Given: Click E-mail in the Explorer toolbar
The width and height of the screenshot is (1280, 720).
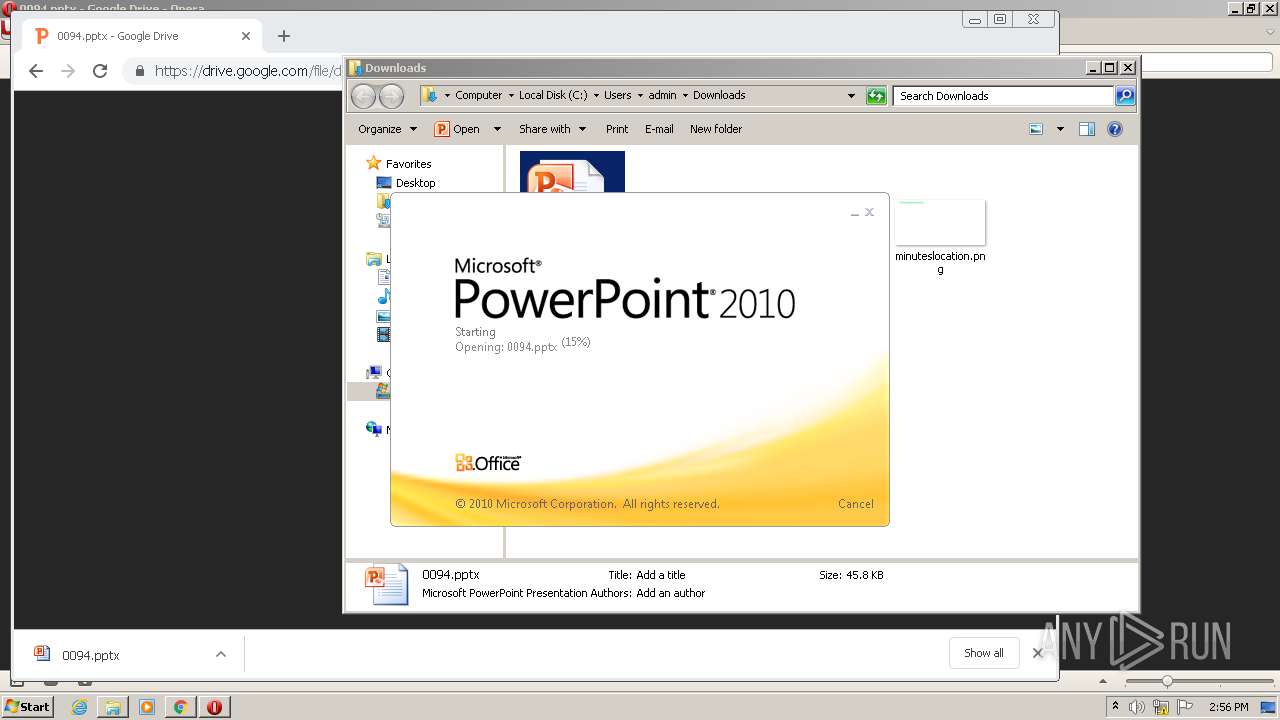Looking at the screenshot, I should point(659,129).
